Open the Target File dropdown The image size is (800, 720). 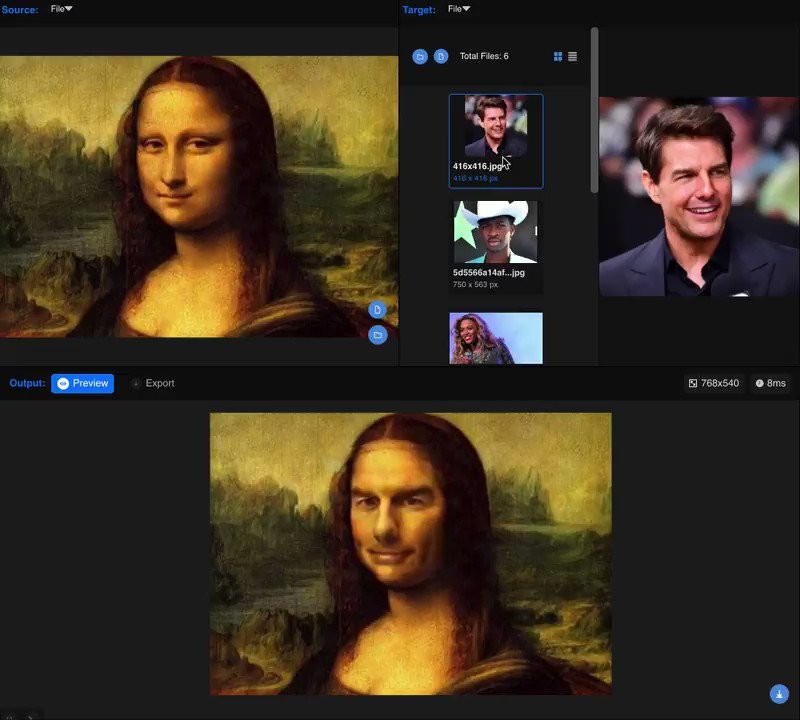(459, 9)
